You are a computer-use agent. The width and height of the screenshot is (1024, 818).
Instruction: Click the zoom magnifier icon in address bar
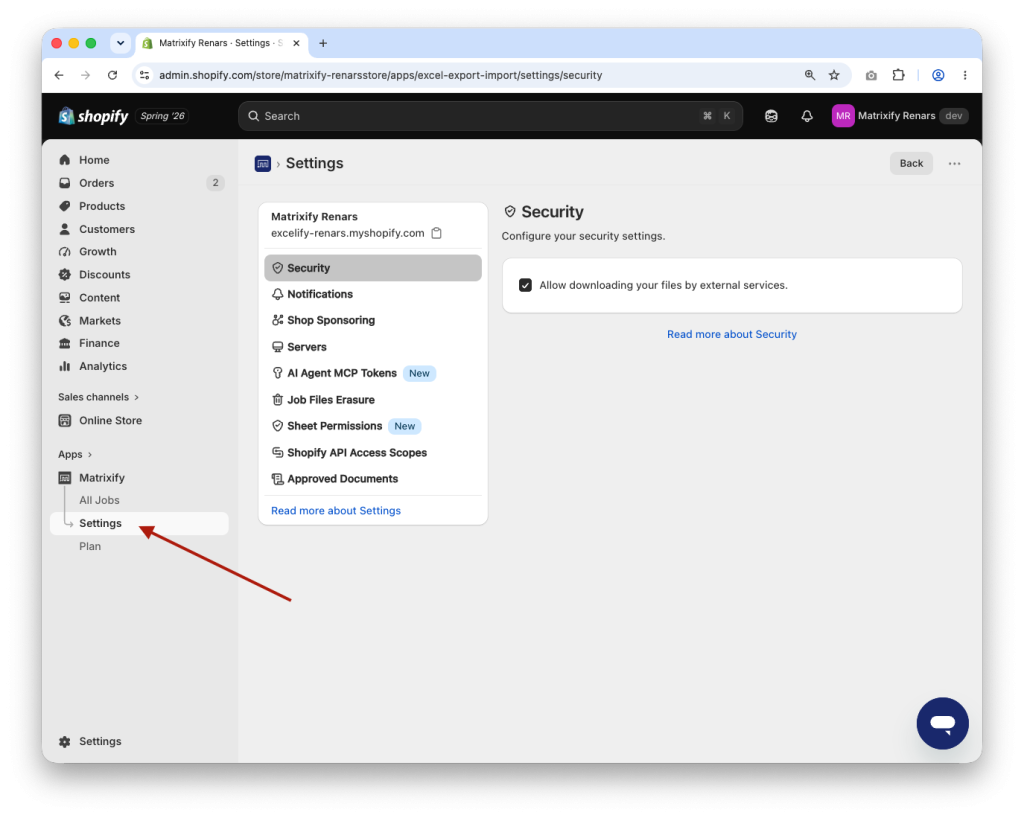point(810,75)
